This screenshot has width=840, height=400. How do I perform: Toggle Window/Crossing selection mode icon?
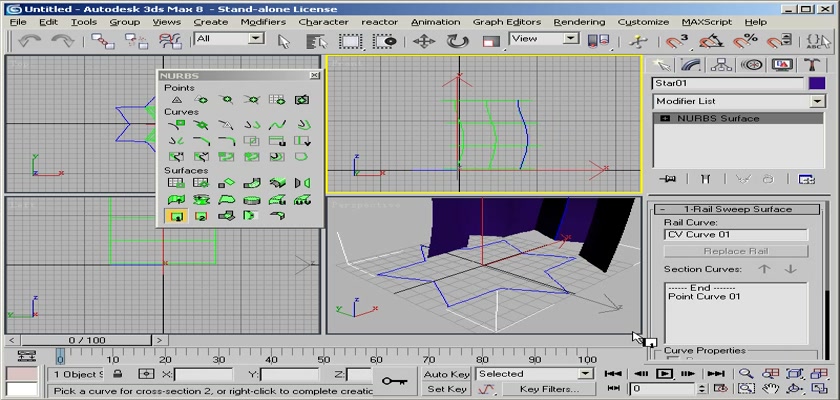pyautogui.click(x=385, y=41)
